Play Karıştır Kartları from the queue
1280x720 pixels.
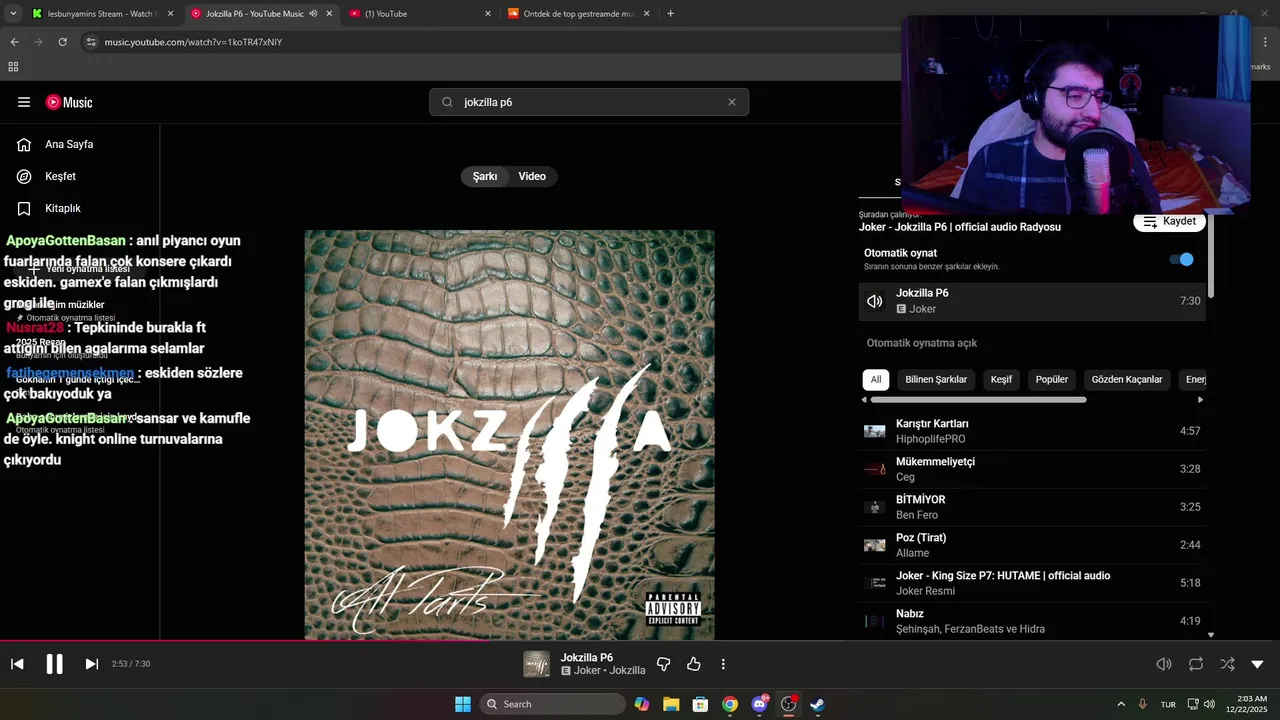point(1032,431)
